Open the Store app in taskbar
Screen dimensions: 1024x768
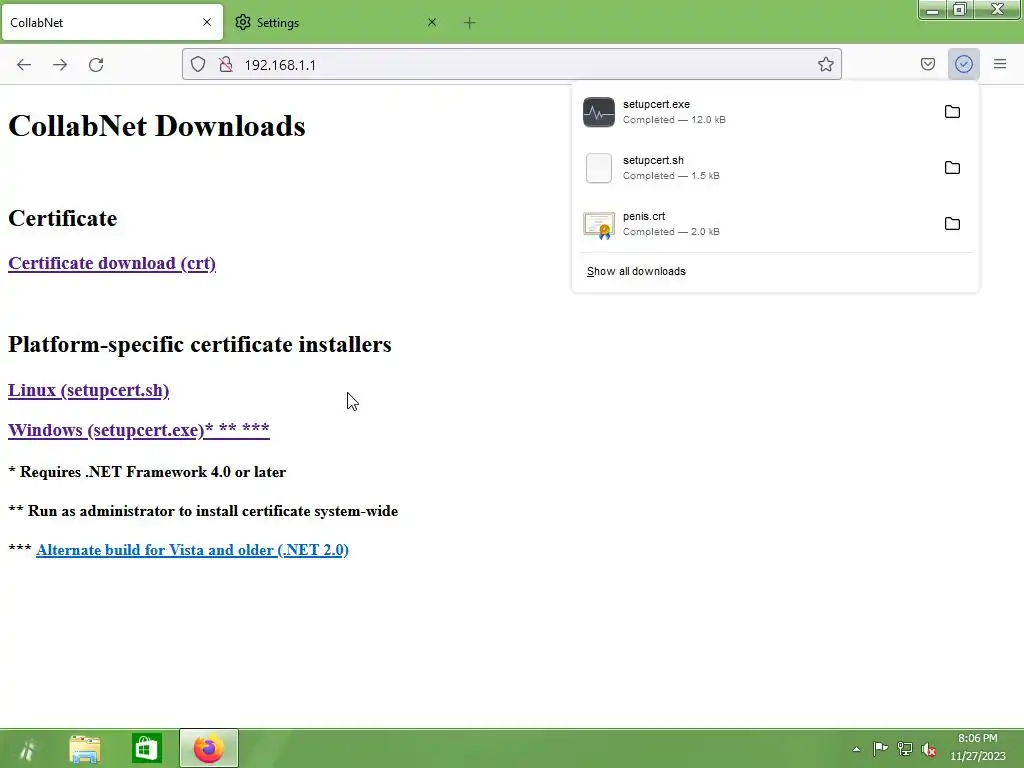click(146, 748)
